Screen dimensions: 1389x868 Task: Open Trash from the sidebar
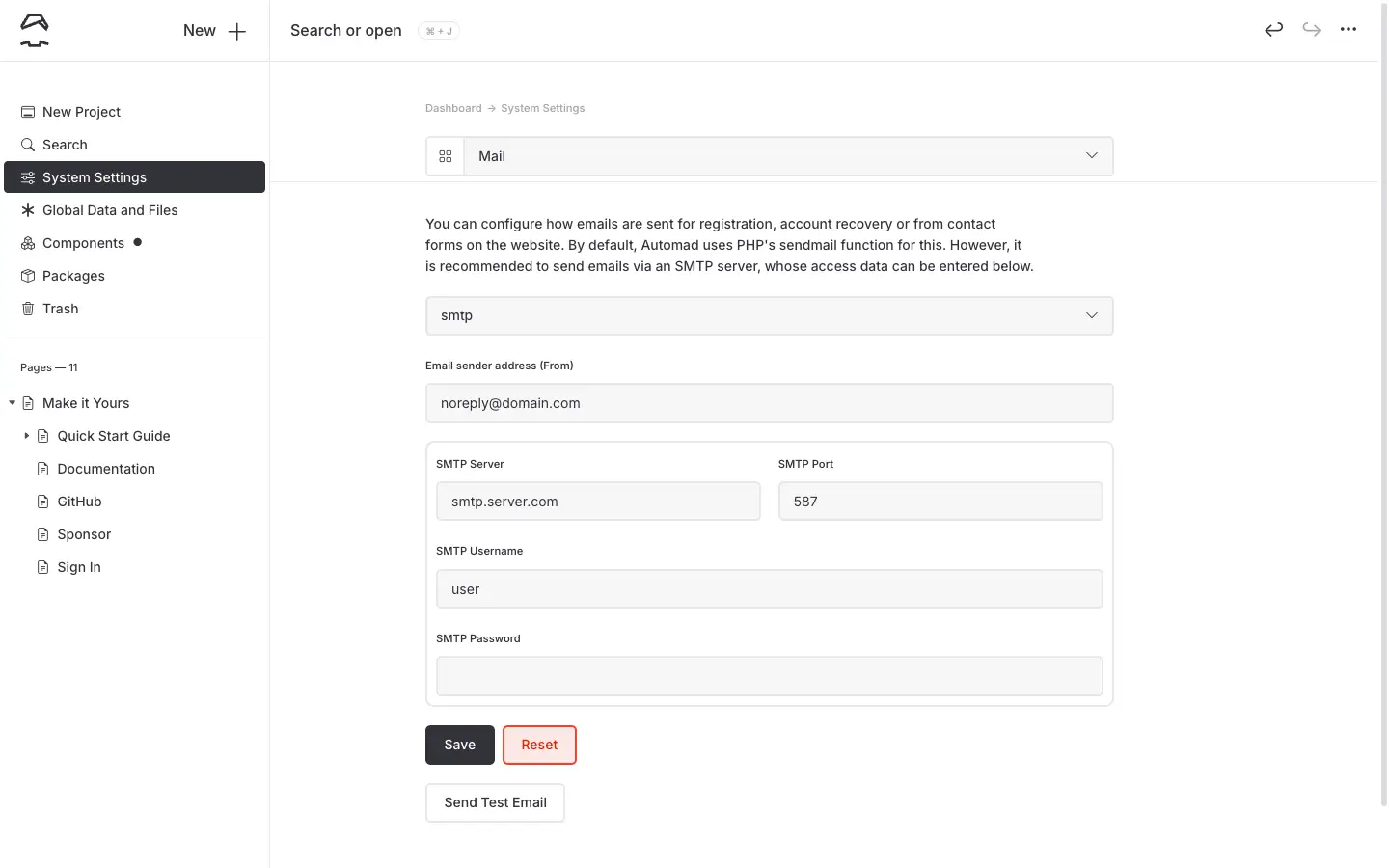coord(60,309)
